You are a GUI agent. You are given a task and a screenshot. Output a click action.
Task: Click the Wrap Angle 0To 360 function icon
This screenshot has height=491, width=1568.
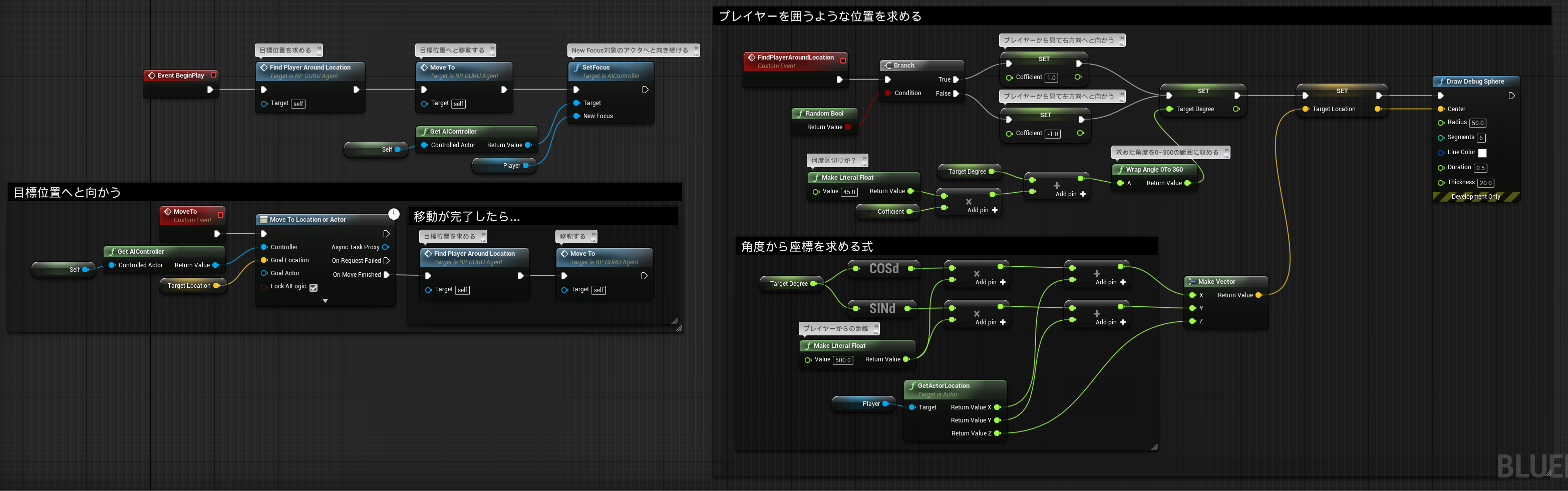pyautogui.click(x=1121, y=169)
